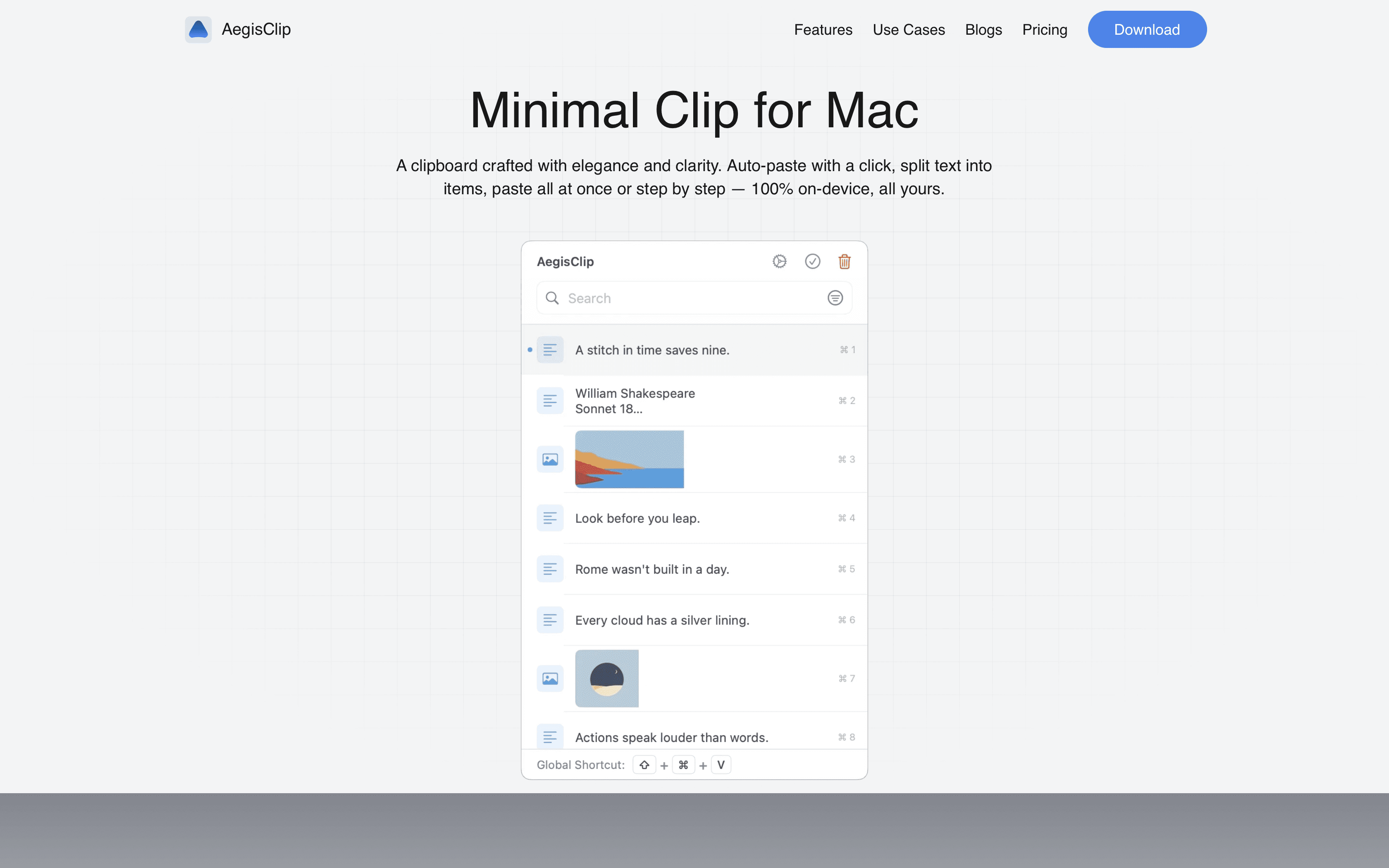Click the AegisClip logo icon
The height and width of the screenshot is (868, 1389).
pos(198,29)
